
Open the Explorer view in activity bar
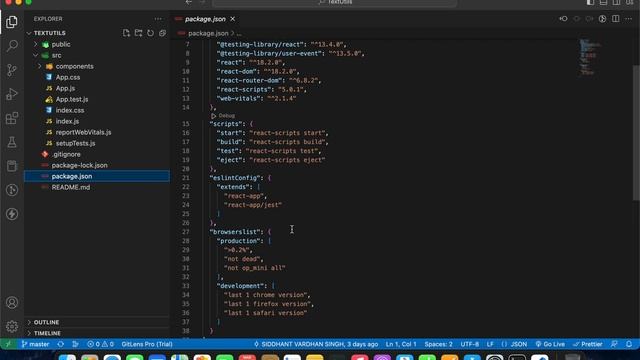(12, 22)
